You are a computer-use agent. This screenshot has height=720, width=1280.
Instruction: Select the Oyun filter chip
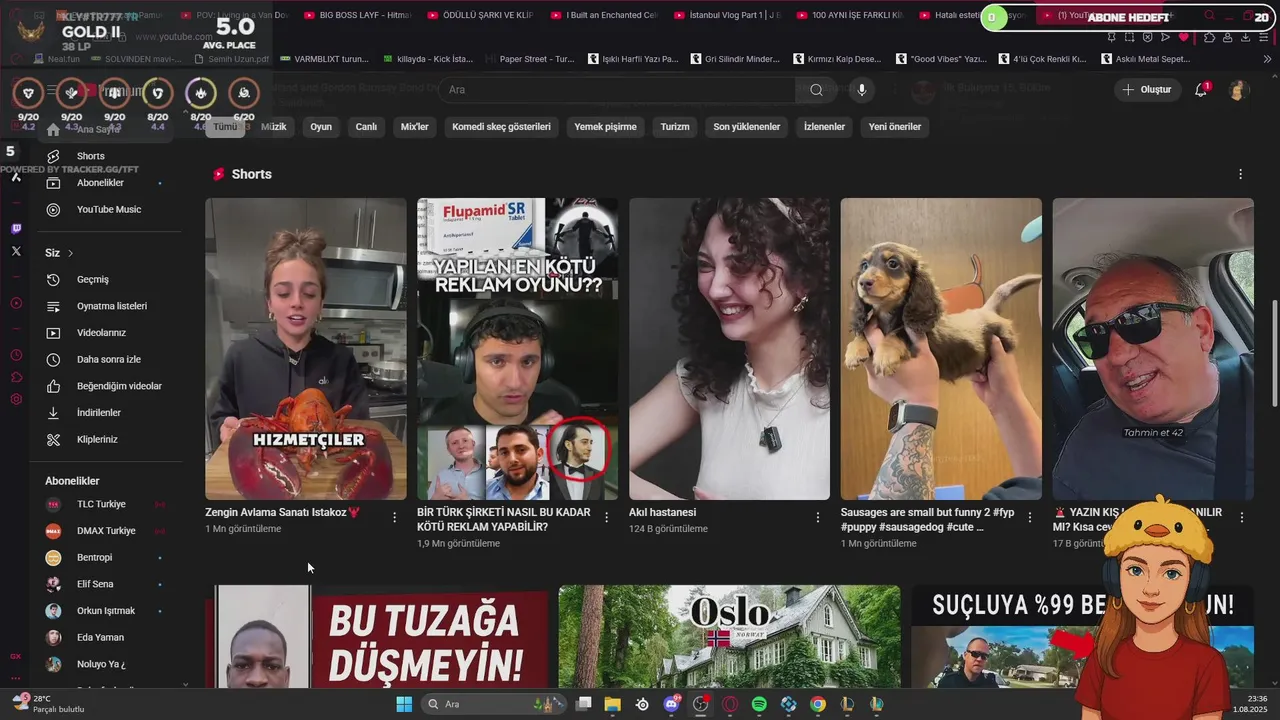tap(321, 127)
